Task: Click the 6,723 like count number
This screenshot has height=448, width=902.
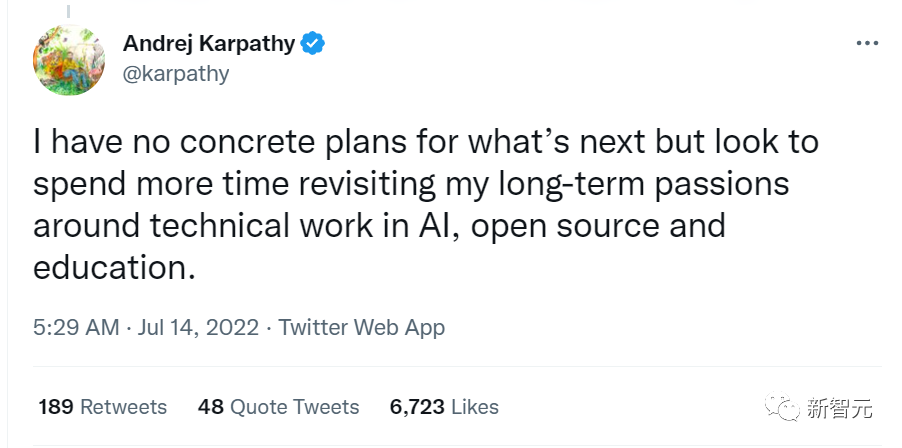Action: (x=416, y=407)
